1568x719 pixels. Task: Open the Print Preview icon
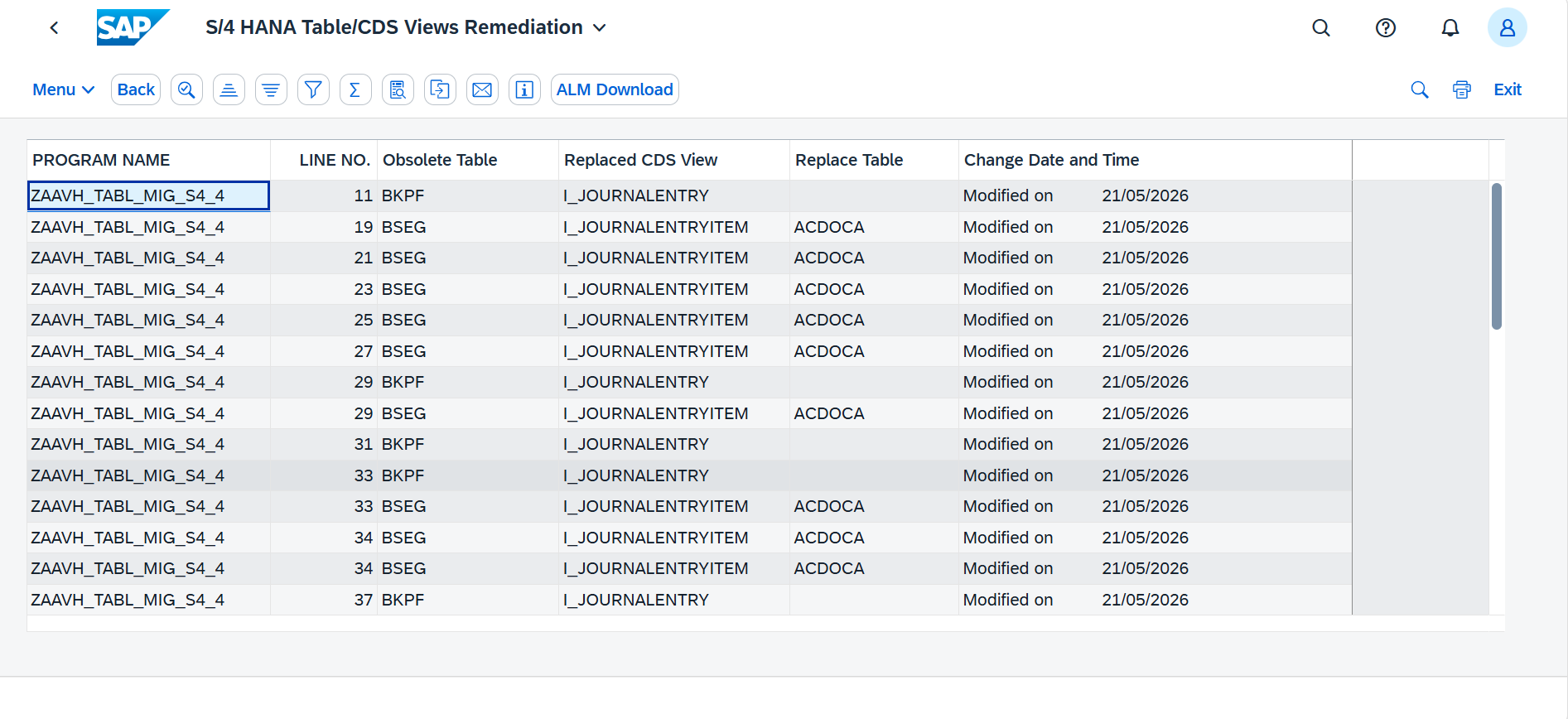click(398, 89)
